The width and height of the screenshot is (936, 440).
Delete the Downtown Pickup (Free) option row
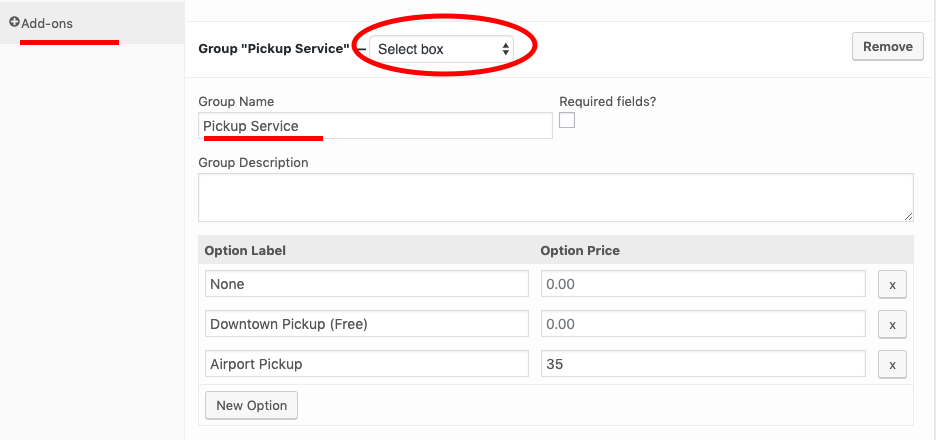[x=892, y=324]
